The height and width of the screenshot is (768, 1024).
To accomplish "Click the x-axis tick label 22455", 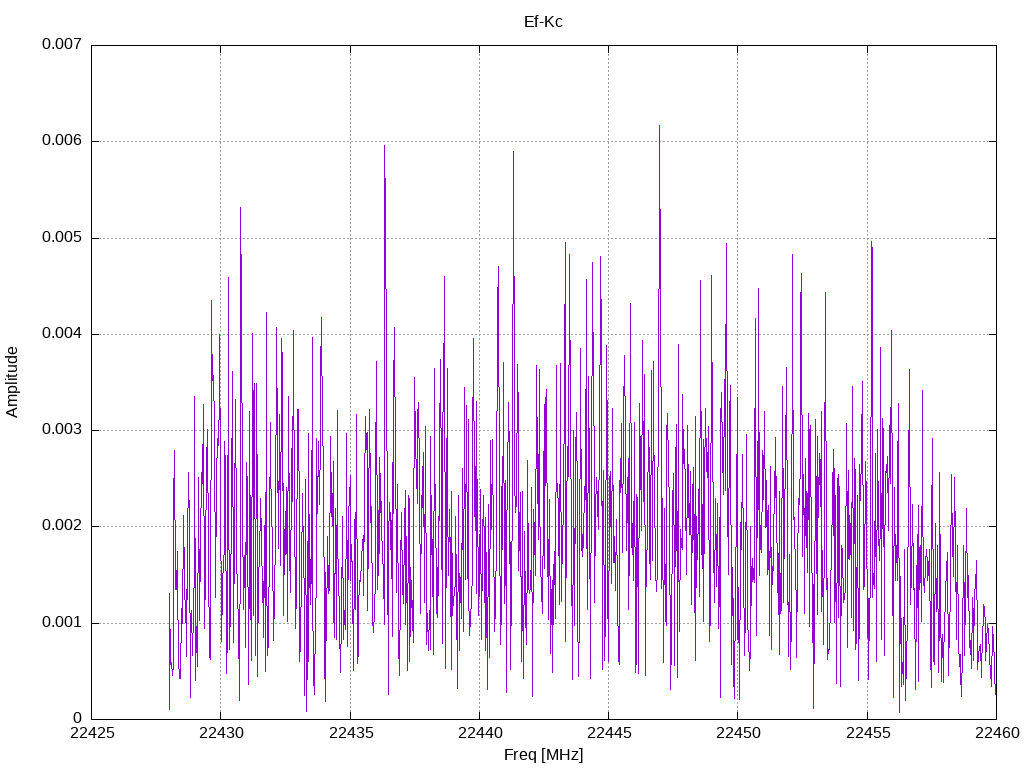I will pos(867,733).
